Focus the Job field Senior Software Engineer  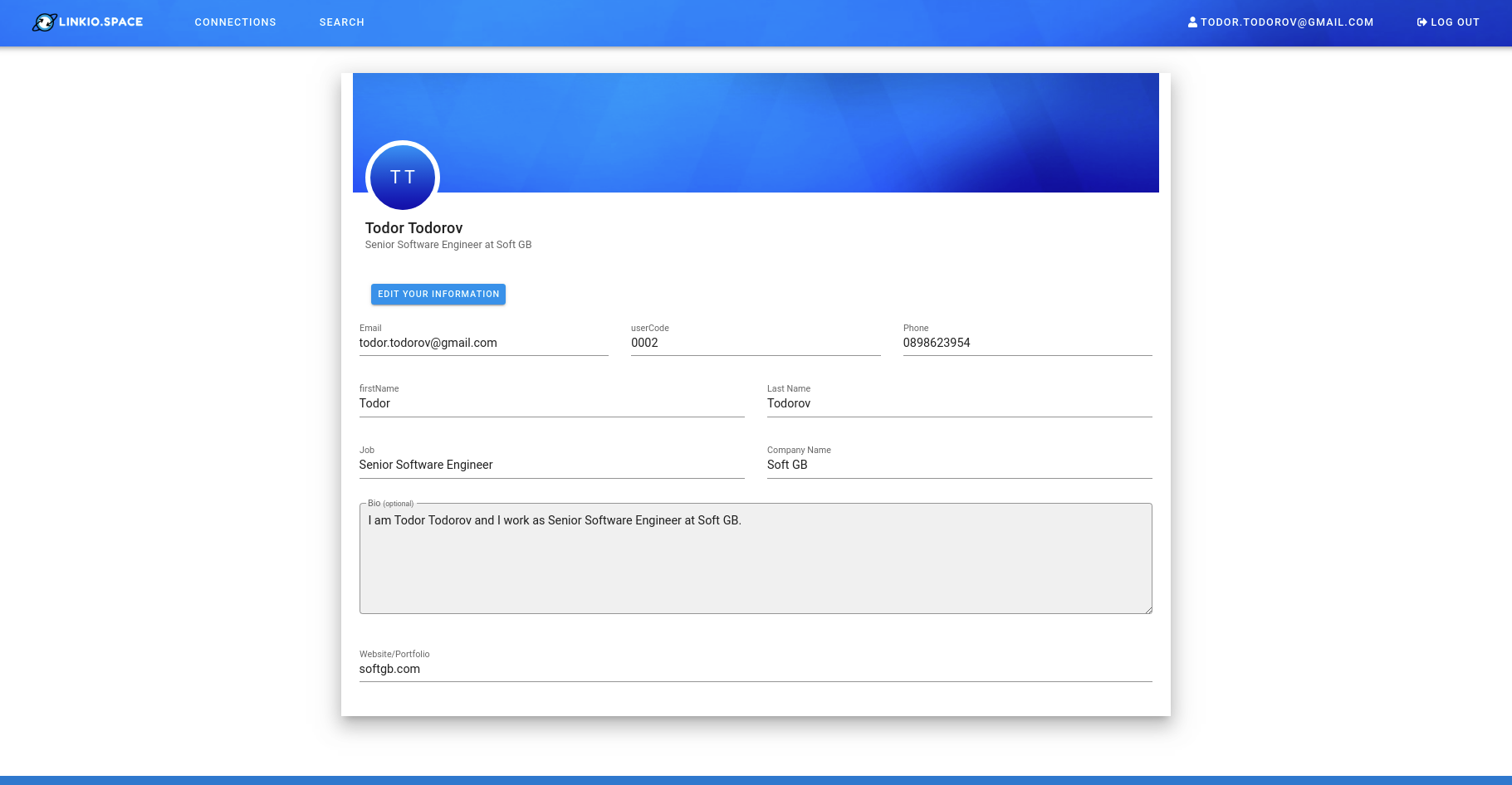[552, 465]
